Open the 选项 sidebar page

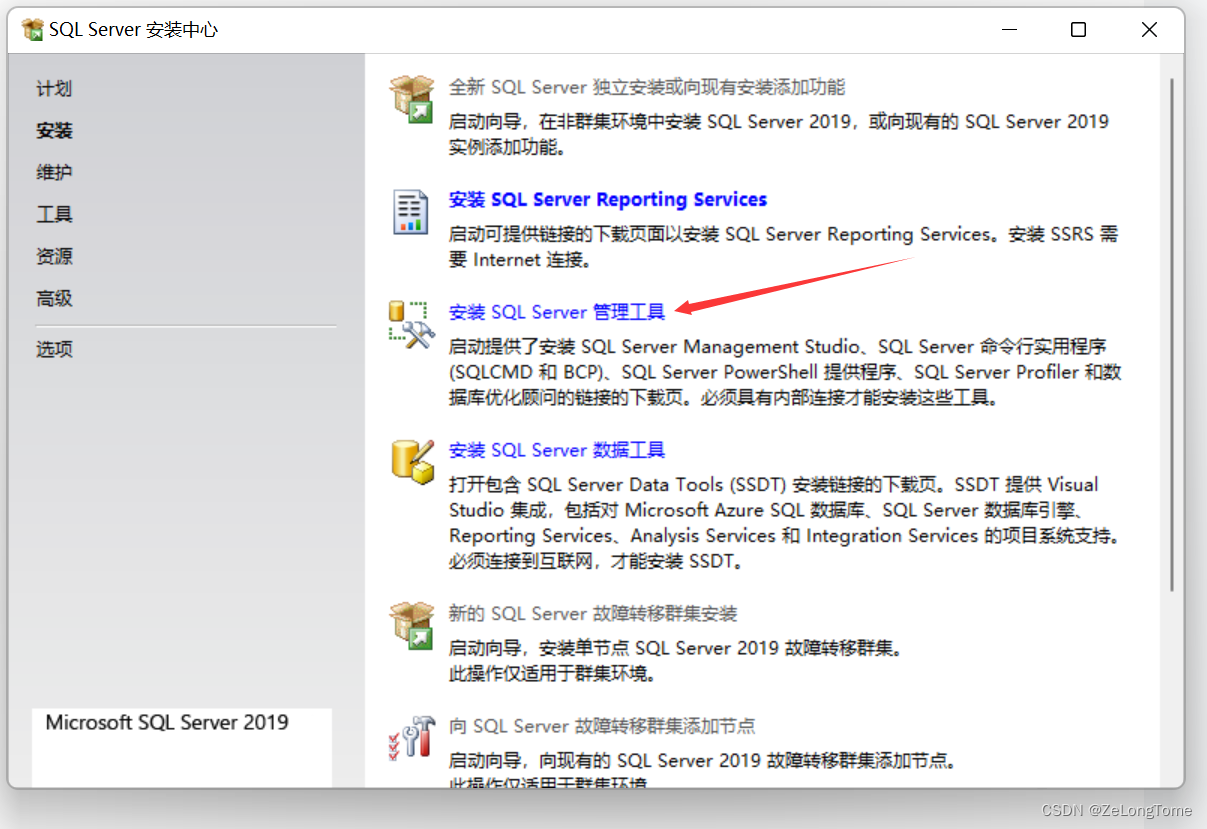pos(54,350)
